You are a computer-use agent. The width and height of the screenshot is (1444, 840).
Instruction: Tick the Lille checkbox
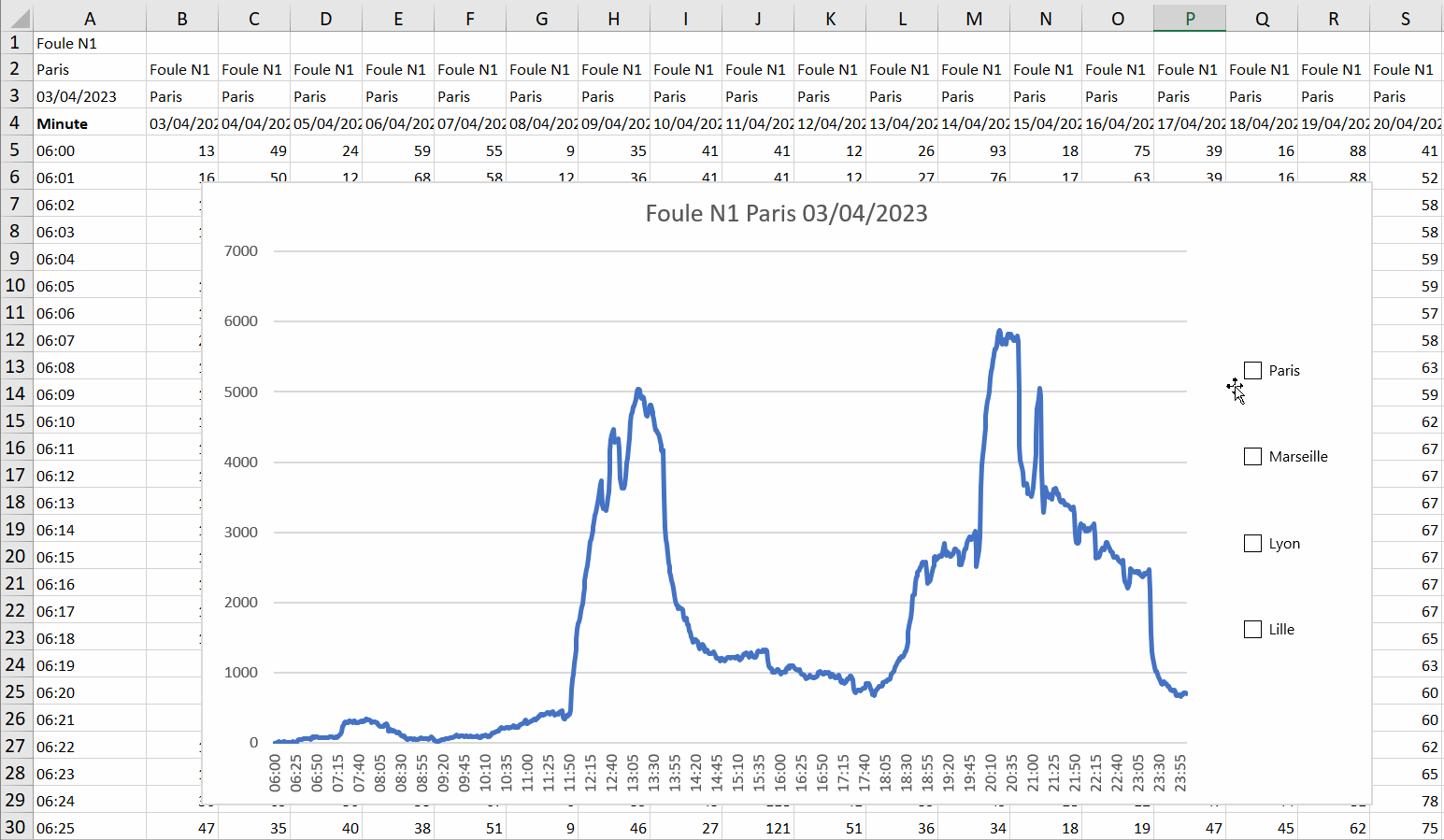pyautogui.click(x=1252, y=630)
